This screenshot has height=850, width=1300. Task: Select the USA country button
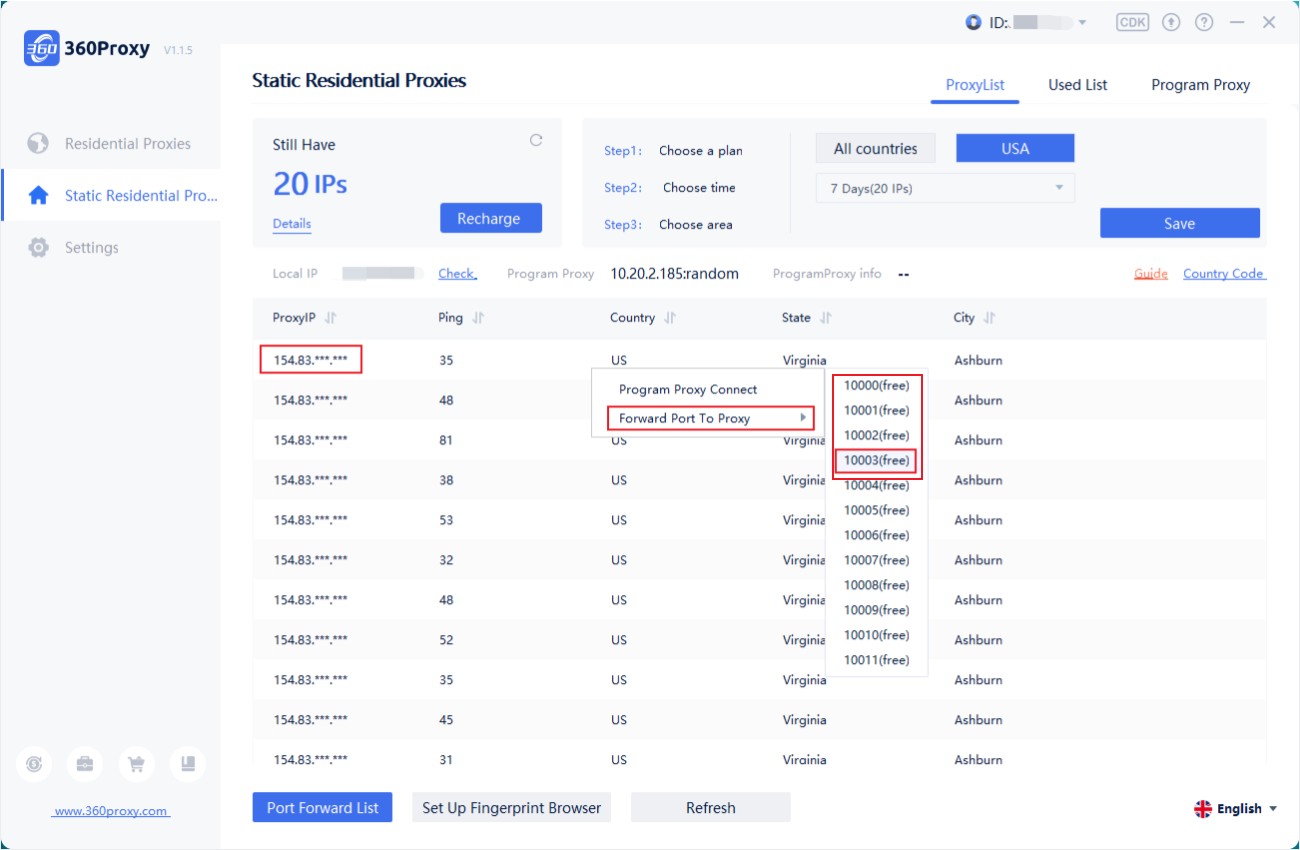point(1015,148)
